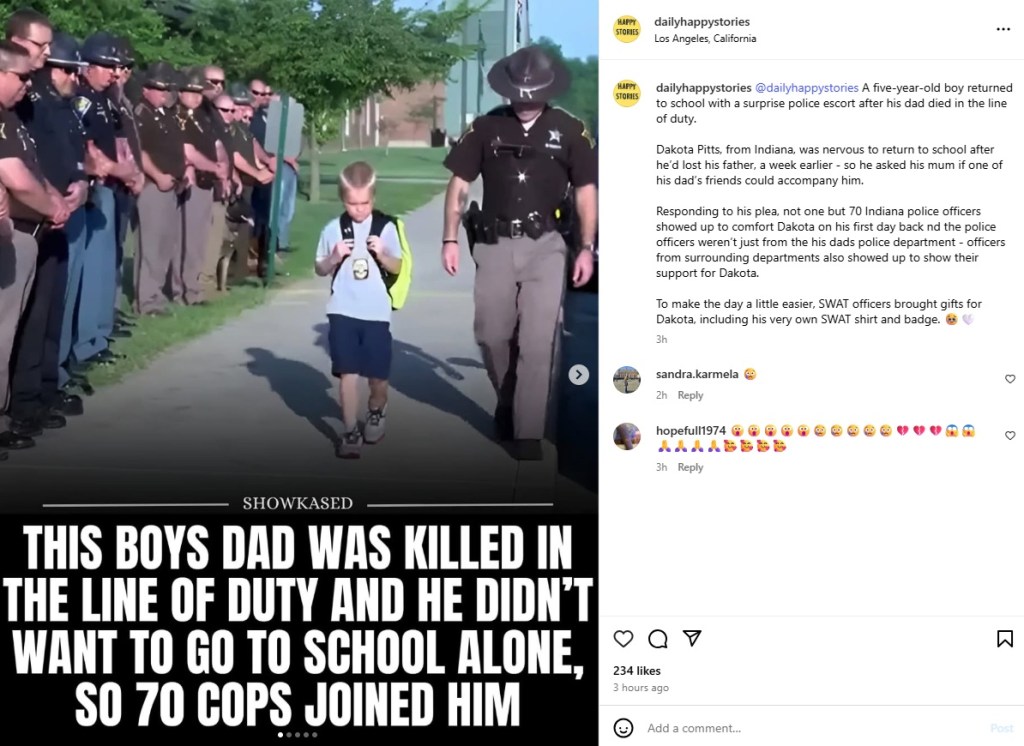
Task: Reply to sandra.karmela's comment
Action: coord(690,395)
